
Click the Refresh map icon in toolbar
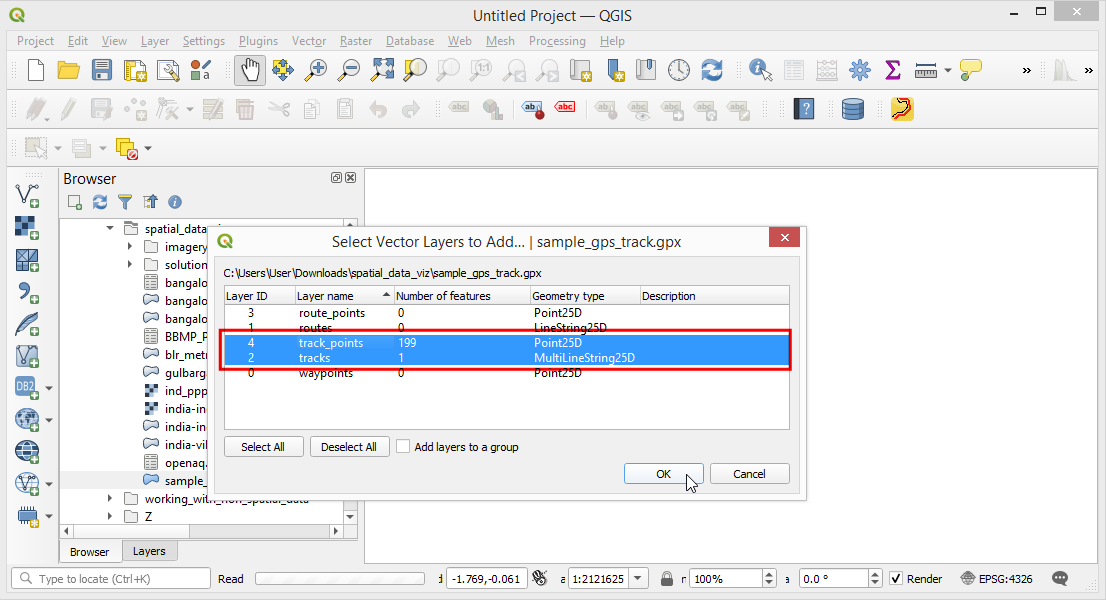click(x=712, y=71)
